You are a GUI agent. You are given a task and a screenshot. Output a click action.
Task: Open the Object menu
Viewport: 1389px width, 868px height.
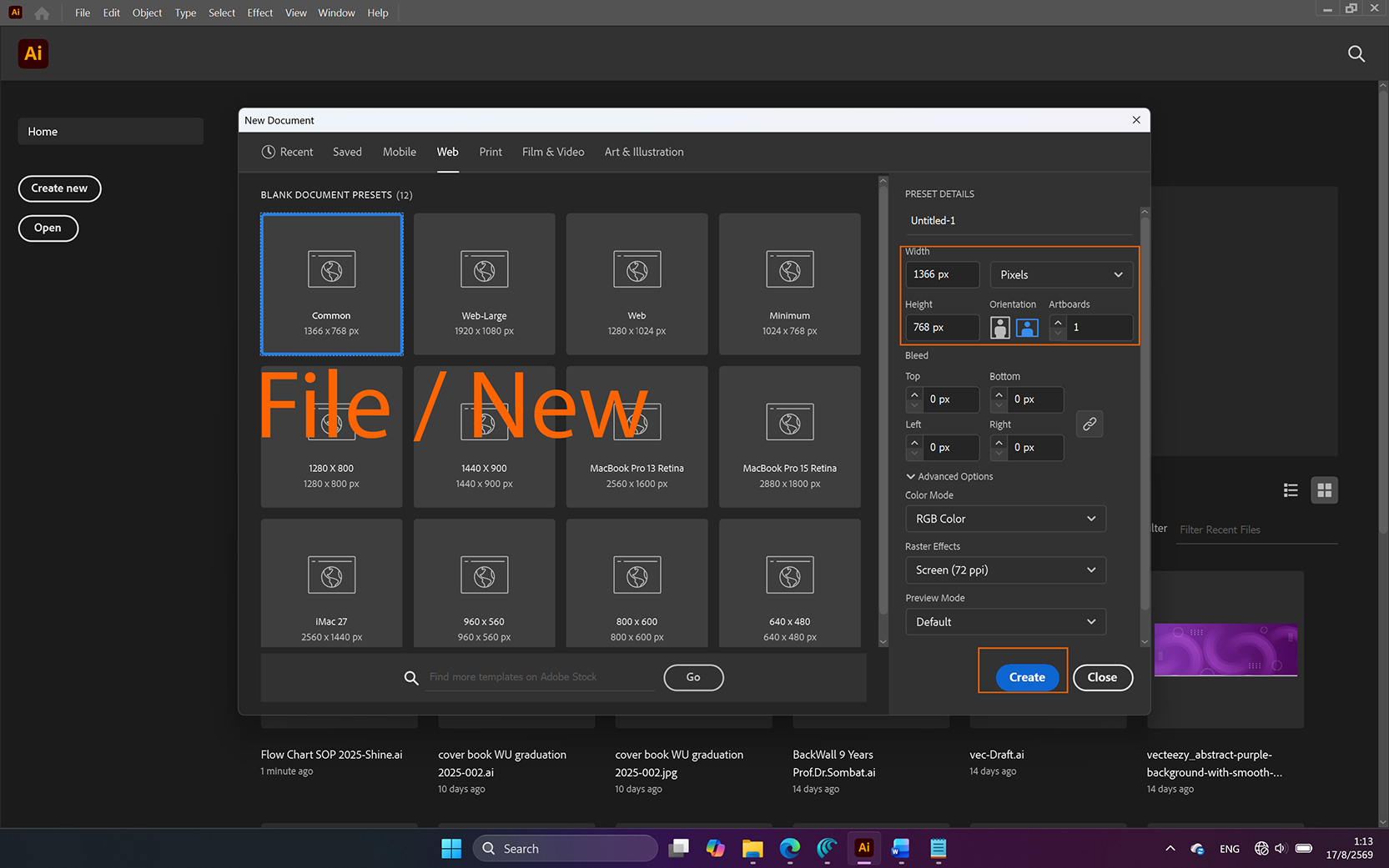pos(147,13)
